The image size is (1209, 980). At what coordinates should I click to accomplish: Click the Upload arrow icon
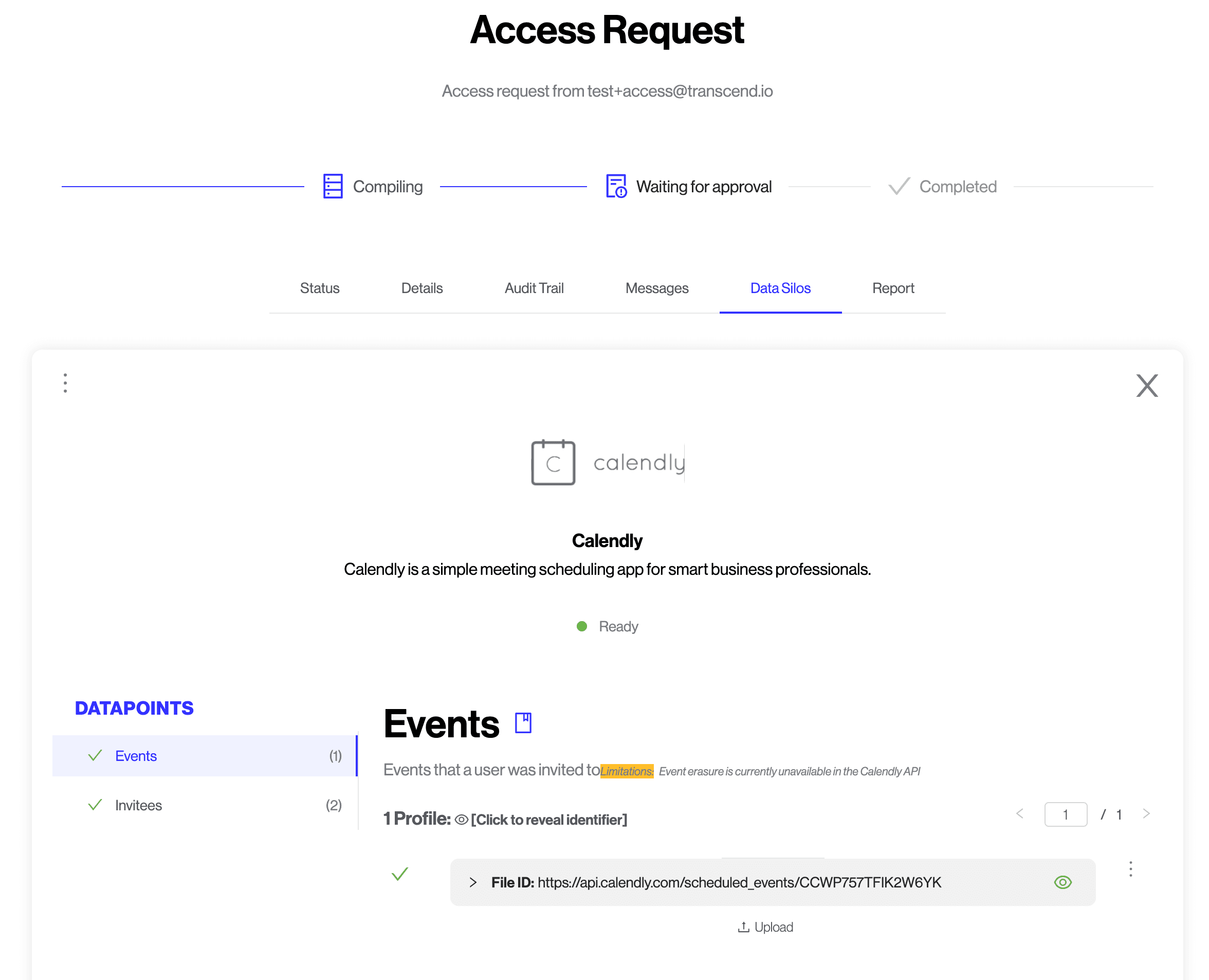click(743, 927)
